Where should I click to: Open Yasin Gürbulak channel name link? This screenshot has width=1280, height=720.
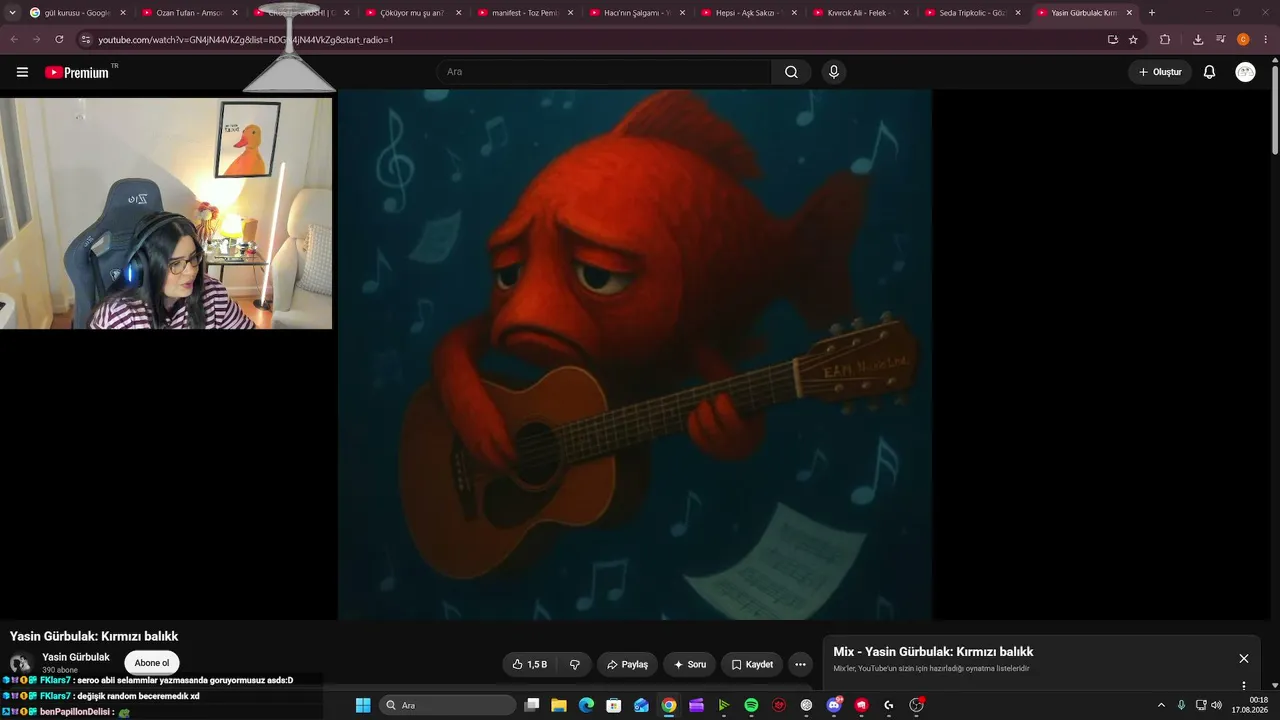click(76, 657)
